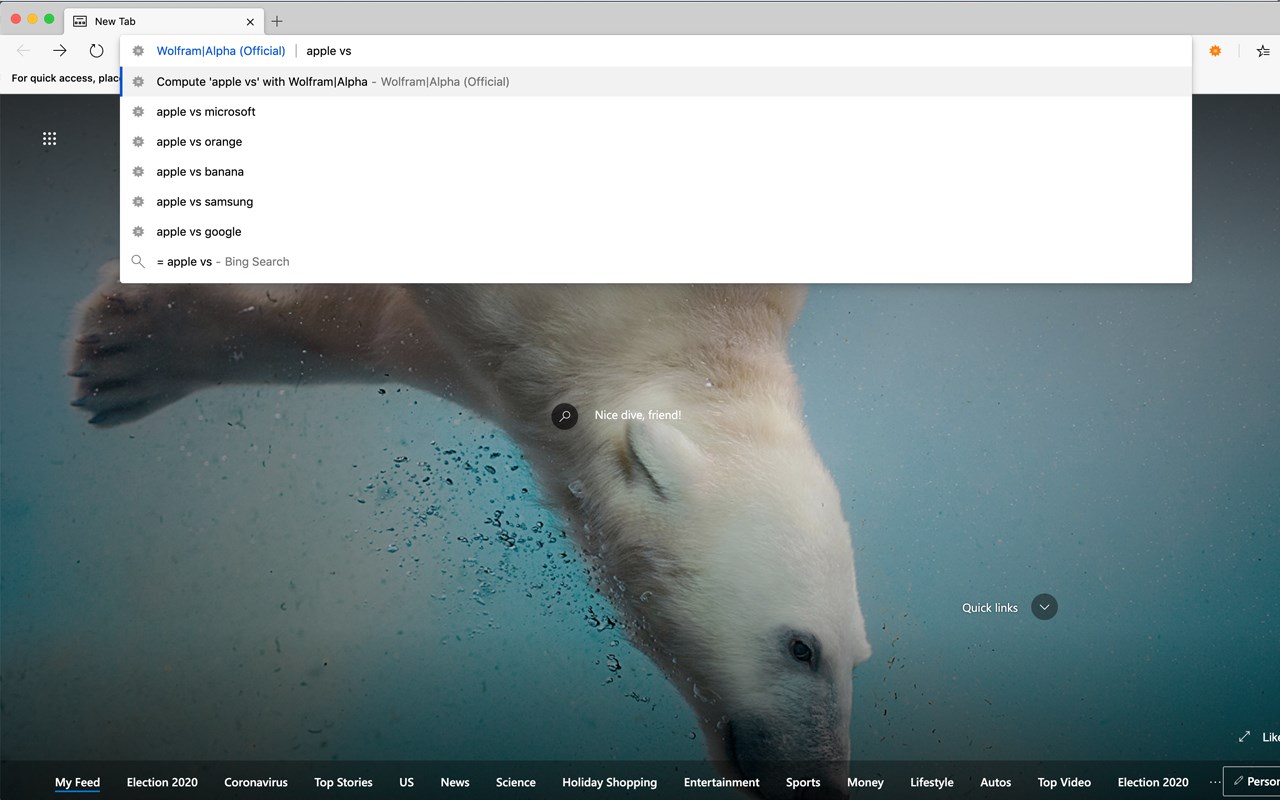Image resolution: width=1280 pixels, height=800 pixels.
Task: Select the New Tab browser tab
Action: click(x=164, y=21)
